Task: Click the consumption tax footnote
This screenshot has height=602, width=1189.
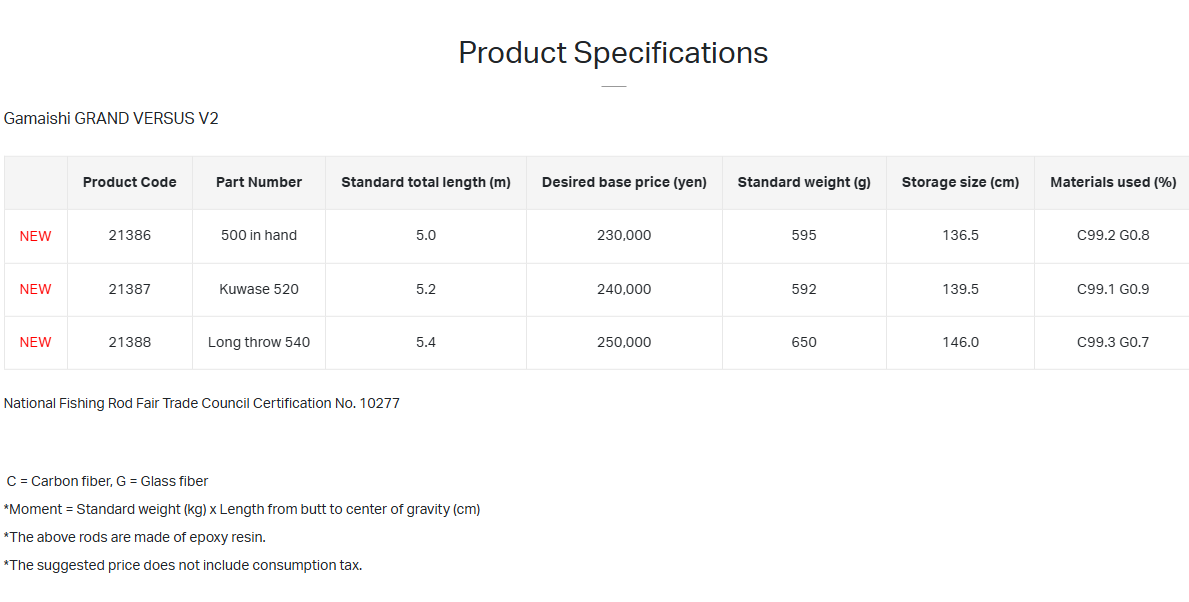Action: [x=183, y=565]
